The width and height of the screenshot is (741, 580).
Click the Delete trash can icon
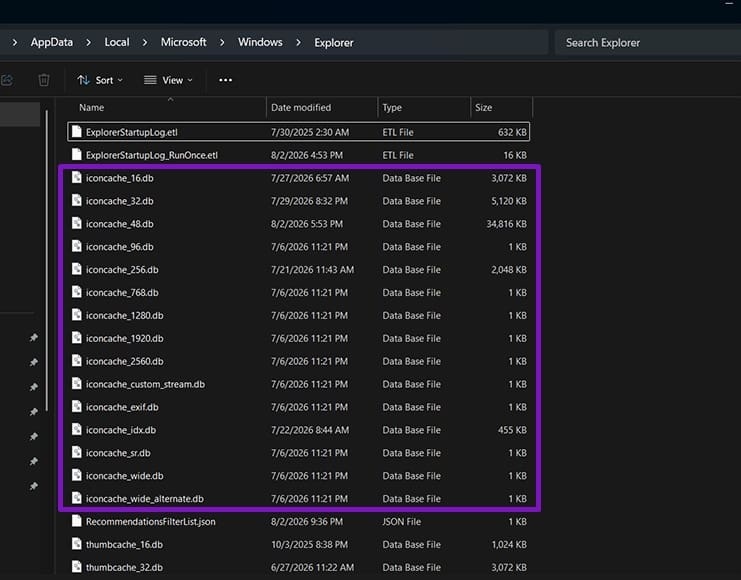[43, 80]
